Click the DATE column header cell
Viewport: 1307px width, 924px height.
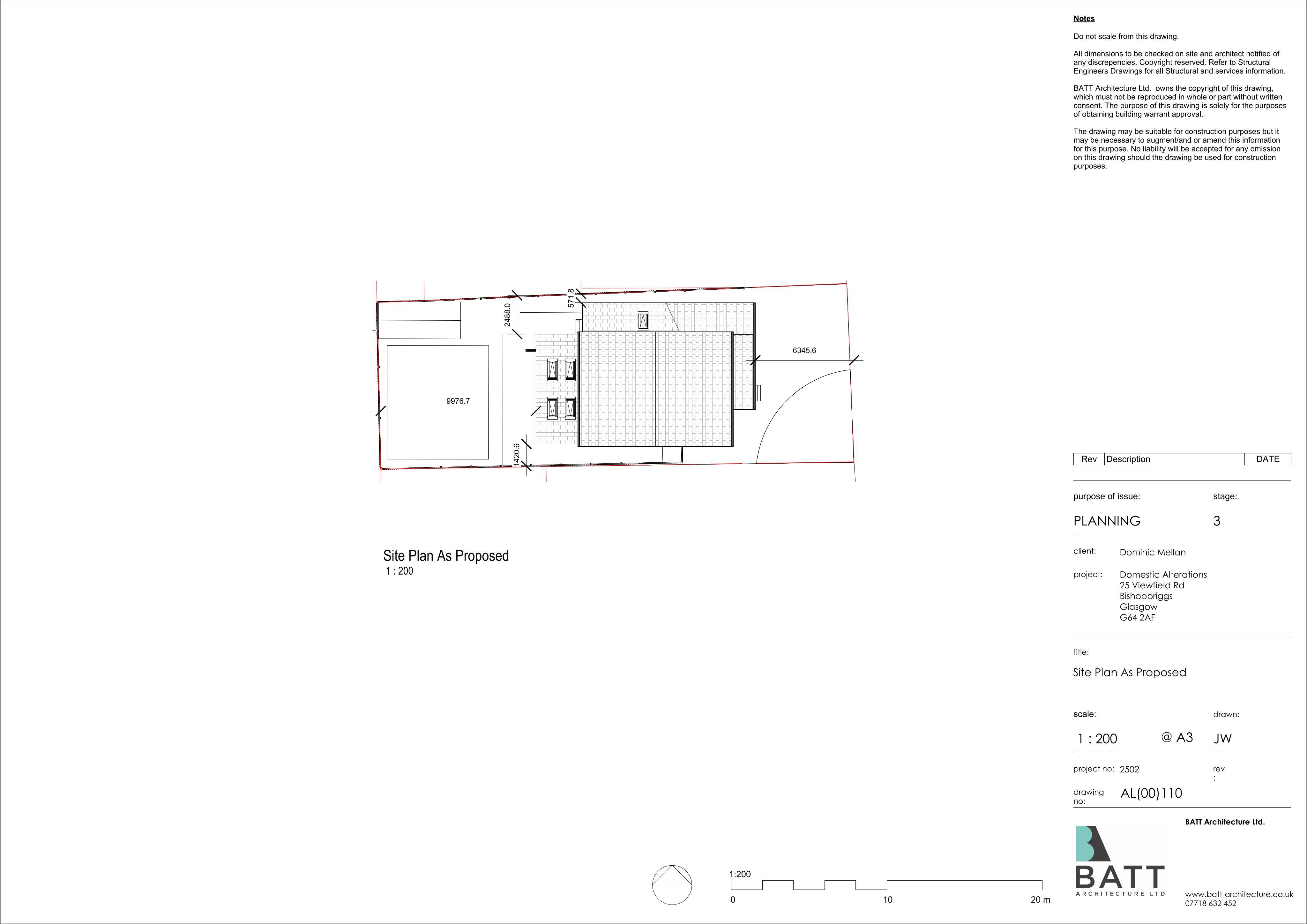pos(1268,459)
